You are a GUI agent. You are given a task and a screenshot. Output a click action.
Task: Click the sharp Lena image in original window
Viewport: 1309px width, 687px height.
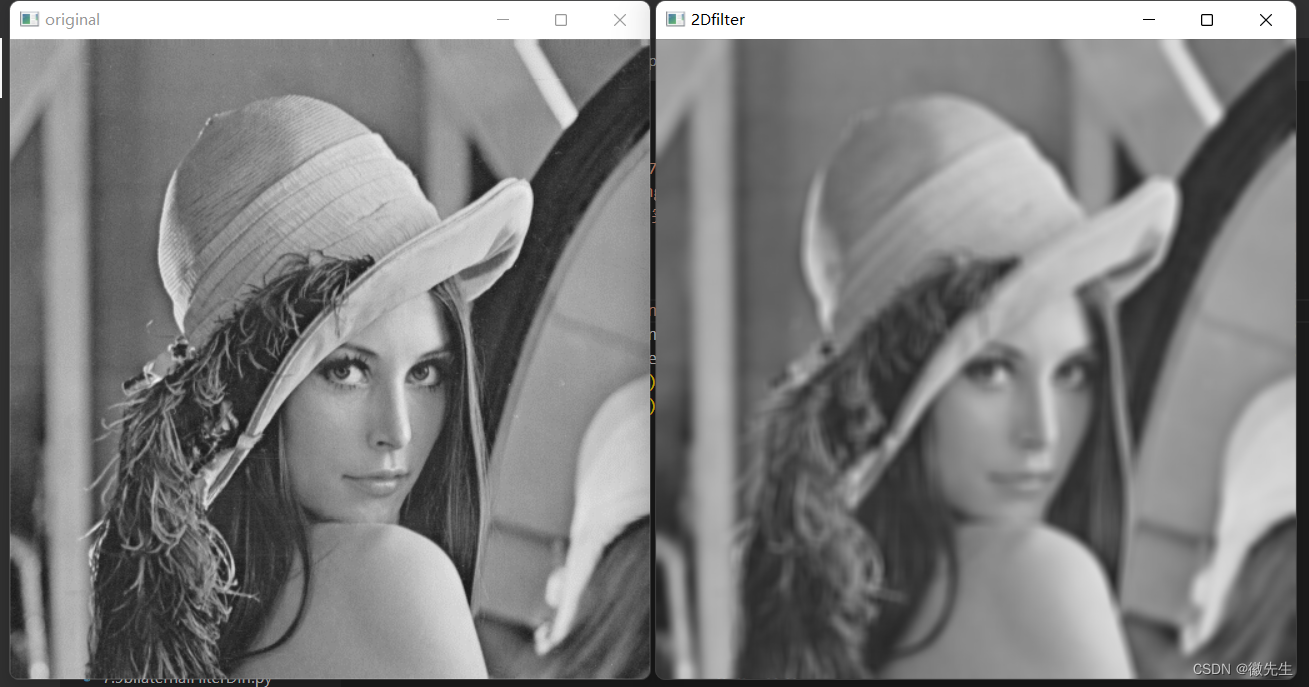click(x=330, y=359)
